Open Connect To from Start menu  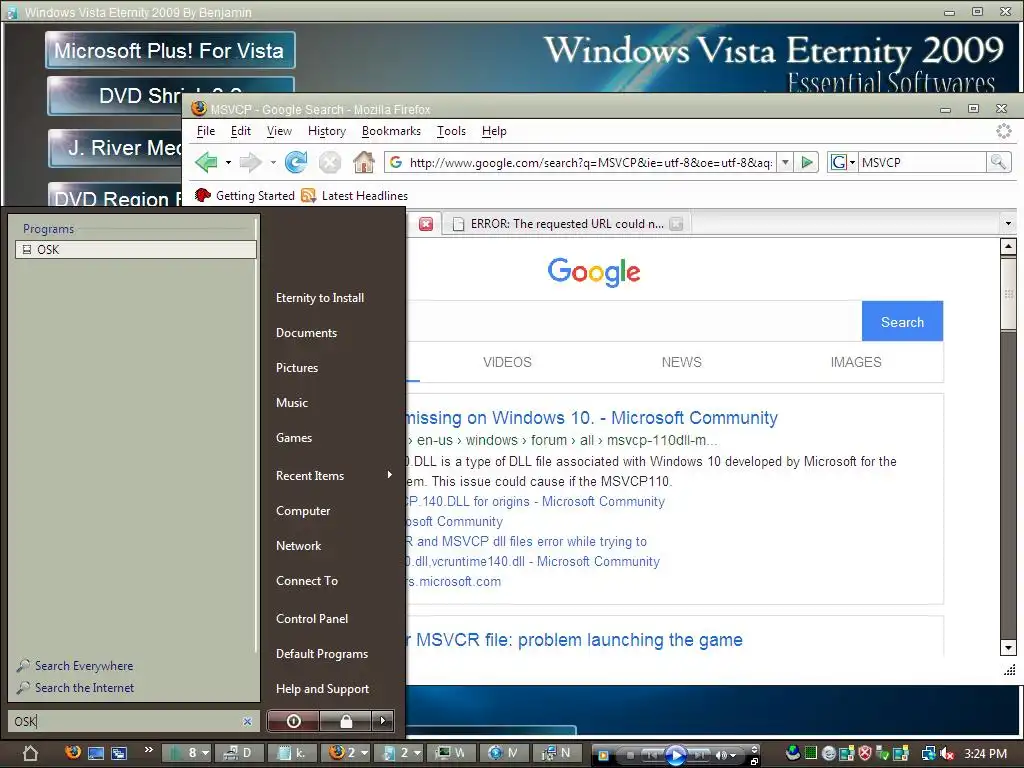(307, 581)
